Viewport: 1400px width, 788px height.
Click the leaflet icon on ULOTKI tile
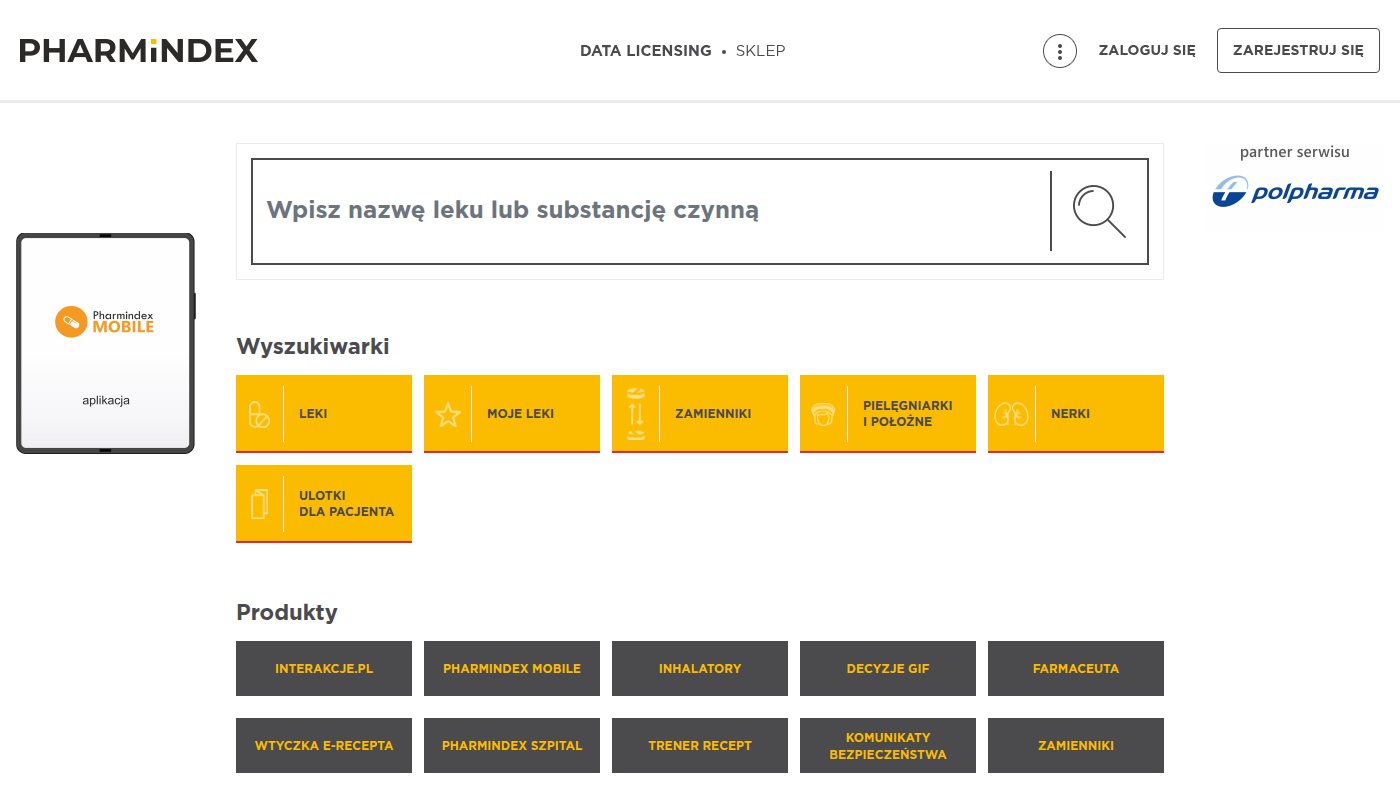[x=259, y=504]
